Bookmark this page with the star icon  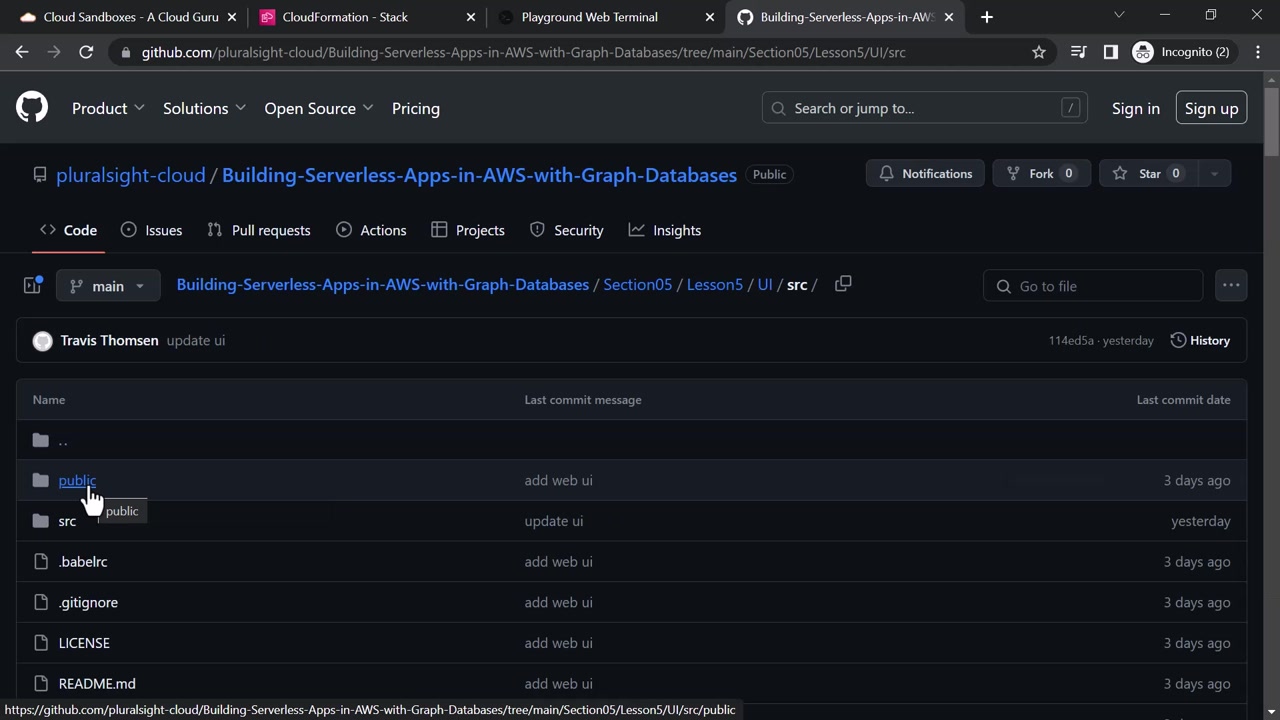point(1039,52)
